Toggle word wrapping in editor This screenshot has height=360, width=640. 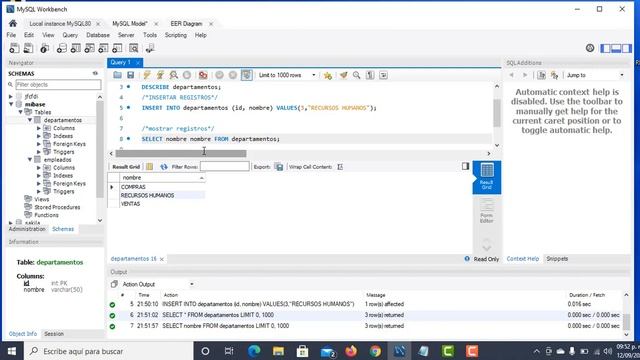[383, 75]
